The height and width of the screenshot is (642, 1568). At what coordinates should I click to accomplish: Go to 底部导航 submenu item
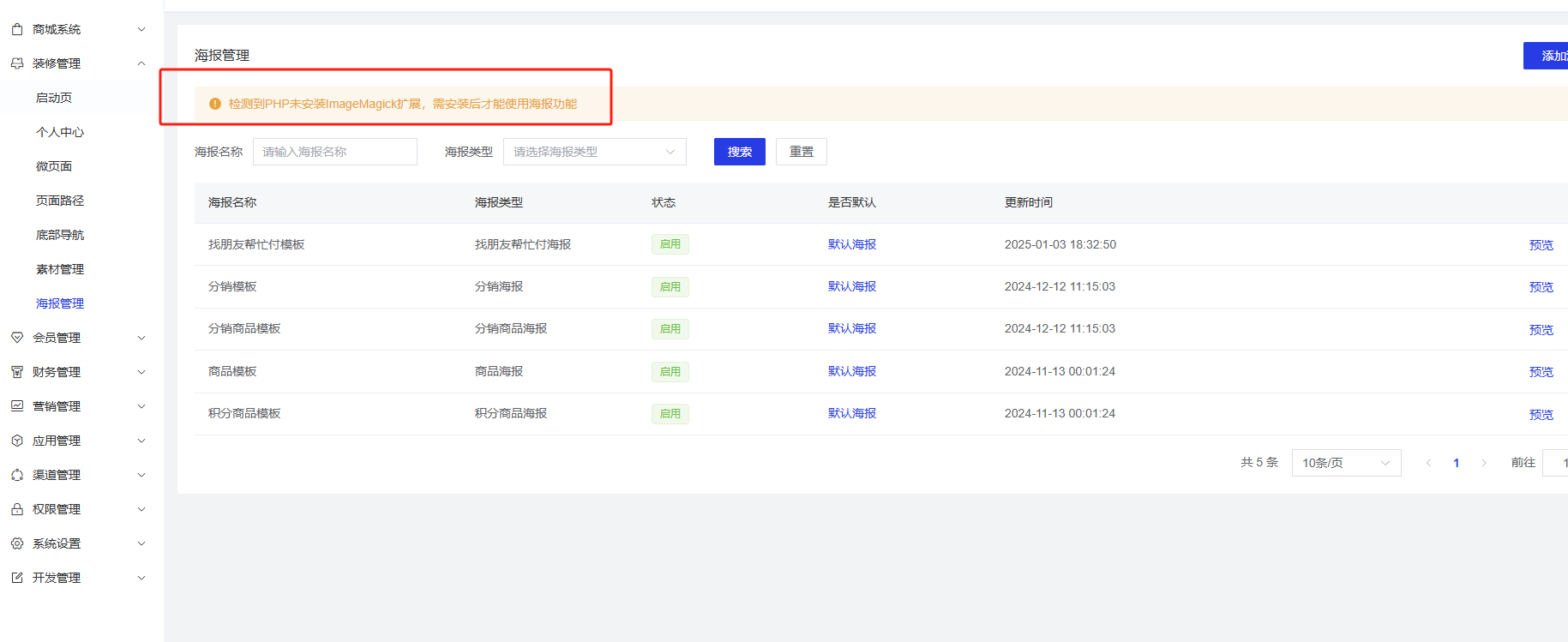tap(60, 235)
